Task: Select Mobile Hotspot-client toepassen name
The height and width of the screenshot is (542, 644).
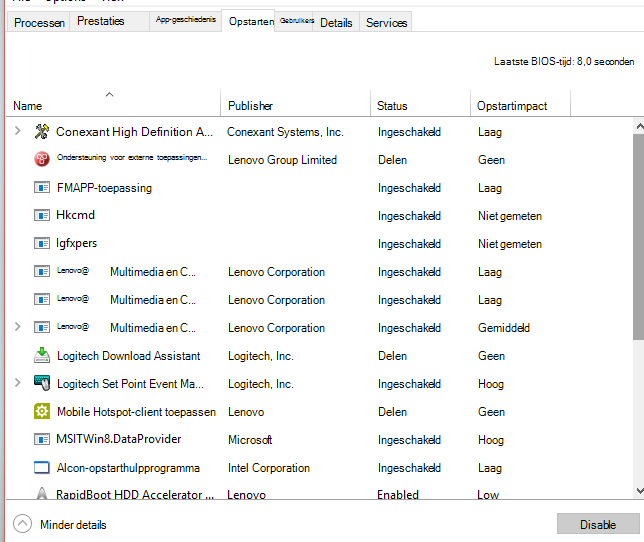Action: coord(136,412)
